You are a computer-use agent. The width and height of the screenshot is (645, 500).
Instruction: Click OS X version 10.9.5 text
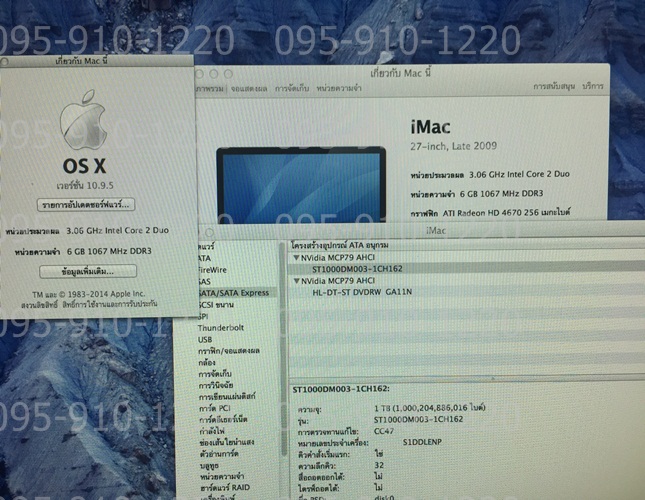point(85,185)
